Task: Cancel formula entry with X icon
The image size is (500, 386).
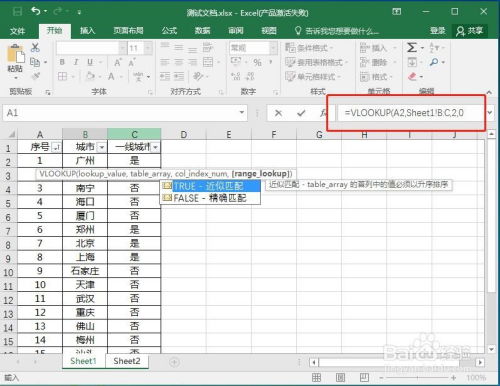Action: pos(278,113)
